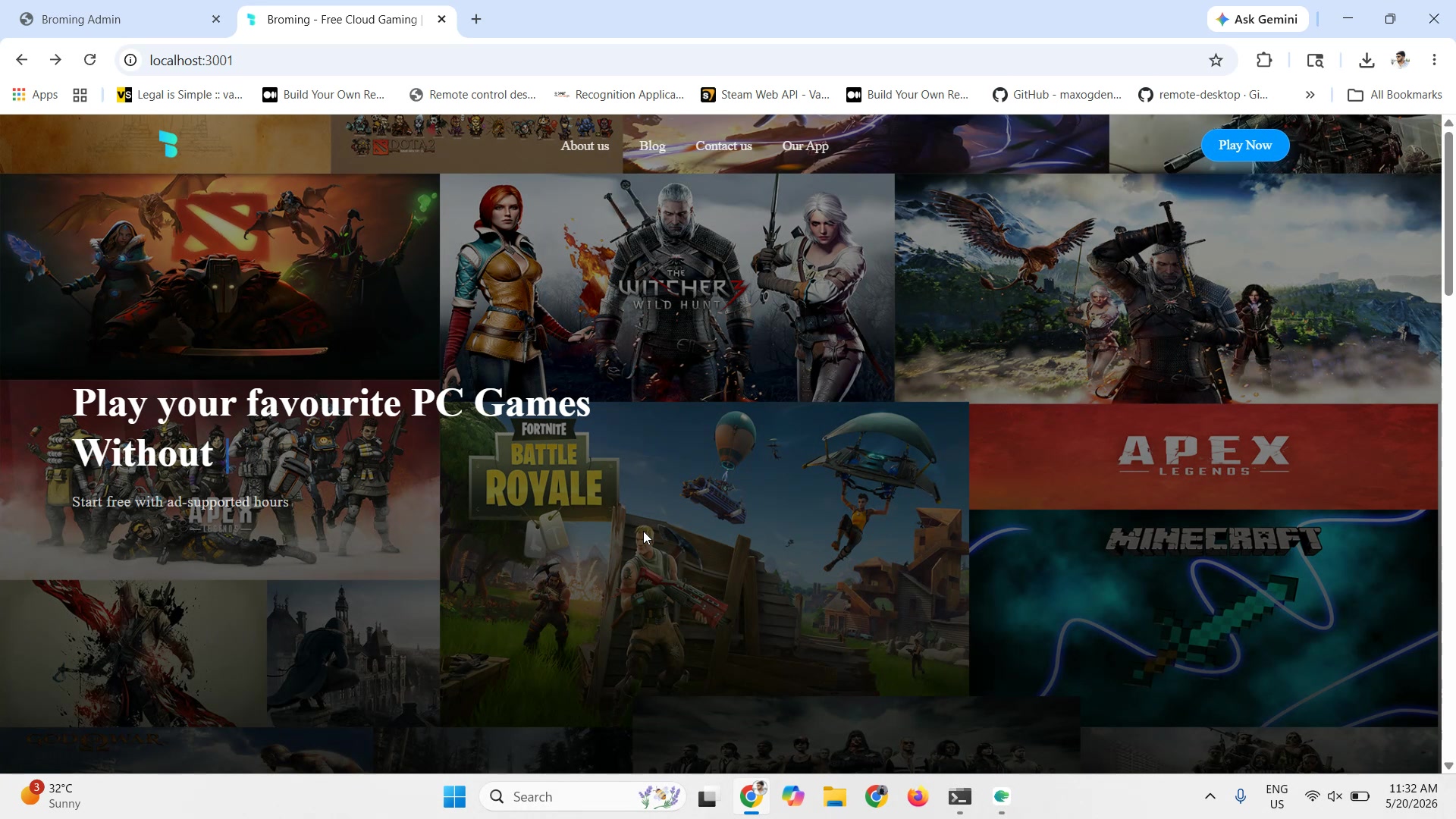This screenshot has height=819, width=1456.
Task: Click the Play Now button
Action: [1245, 145]
